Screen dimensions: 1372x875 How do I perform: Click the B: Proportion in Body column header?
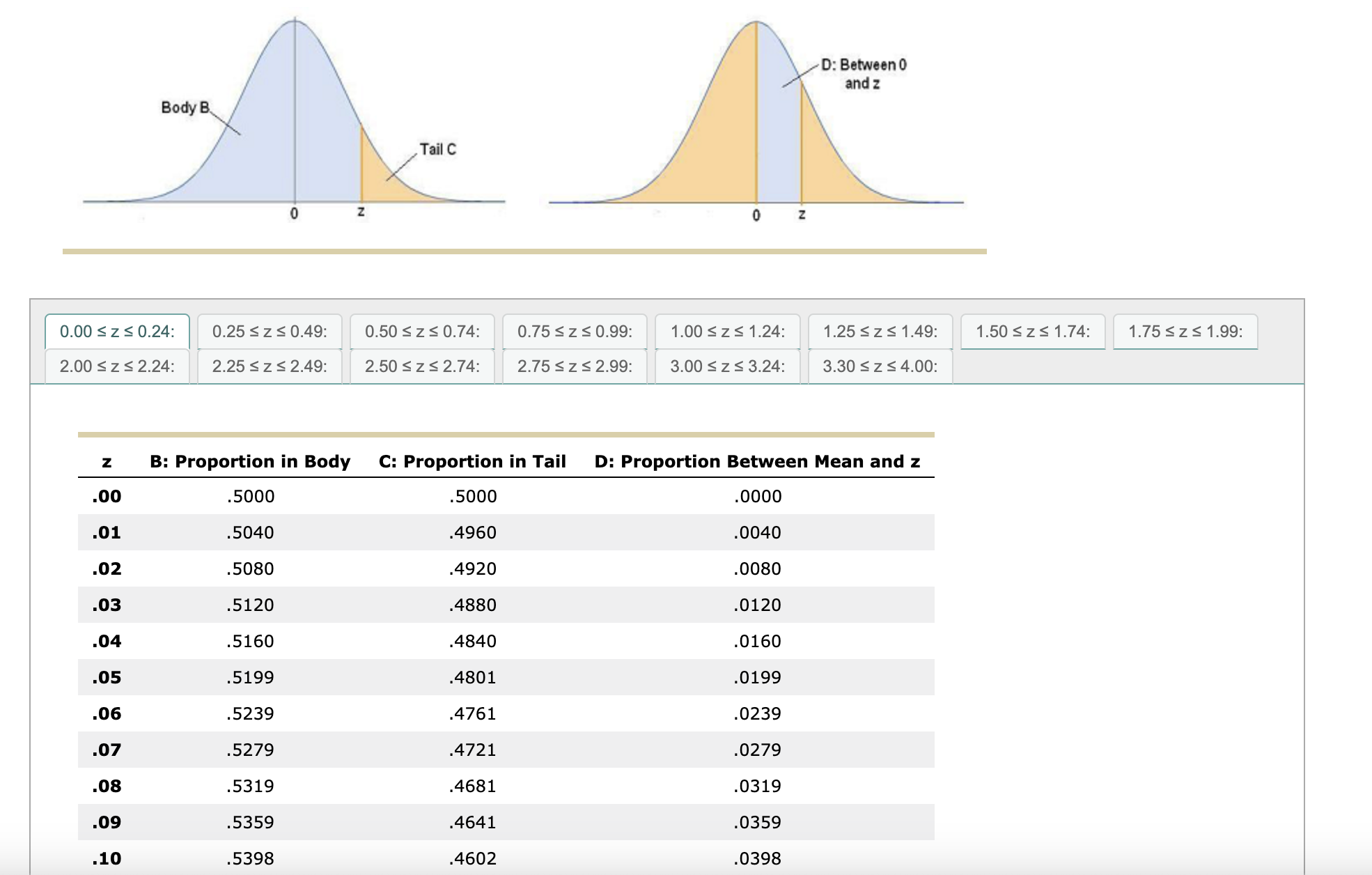coord(250,460)
